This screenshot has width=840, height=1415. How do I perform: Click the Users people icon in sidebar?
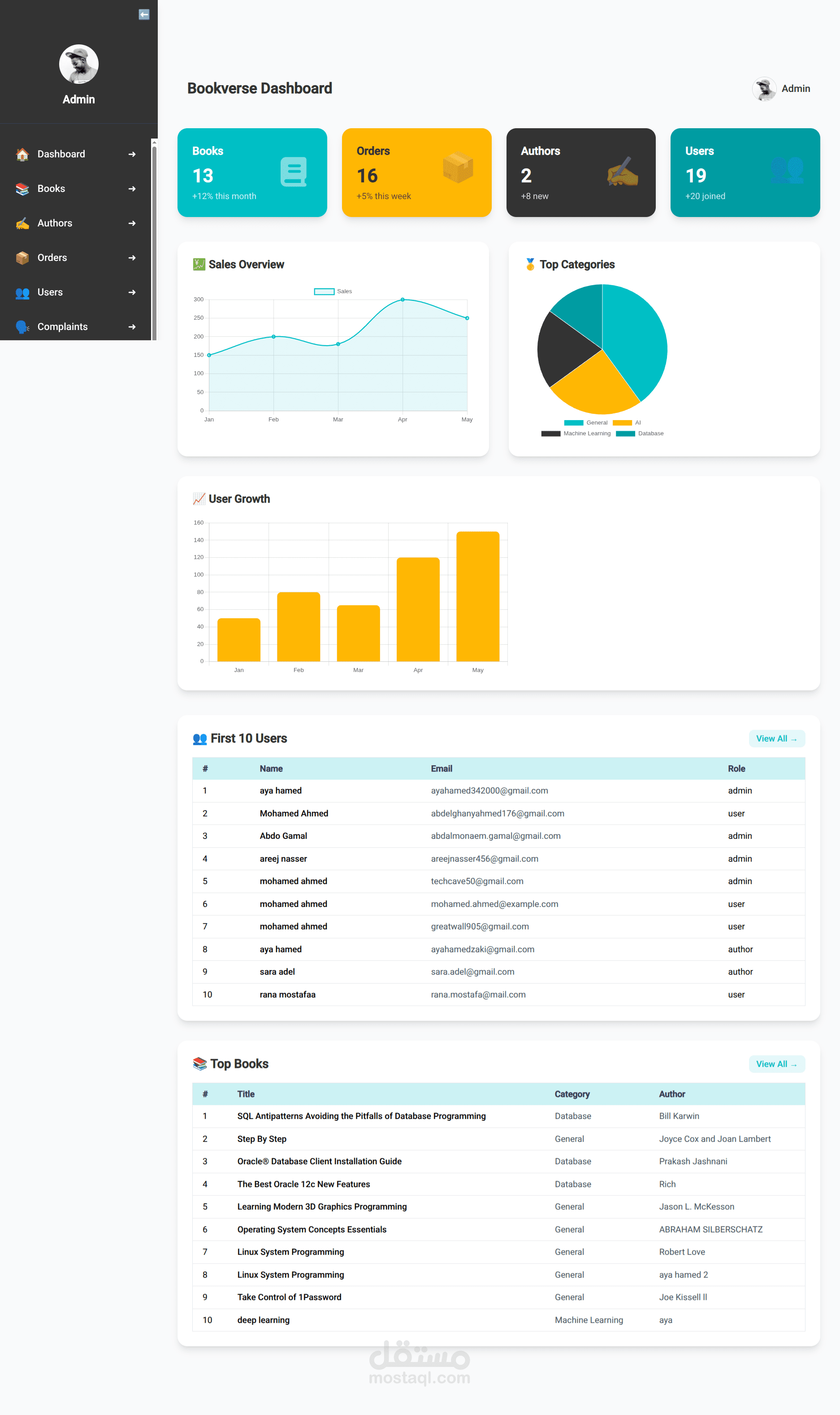(x=22, y=292)
